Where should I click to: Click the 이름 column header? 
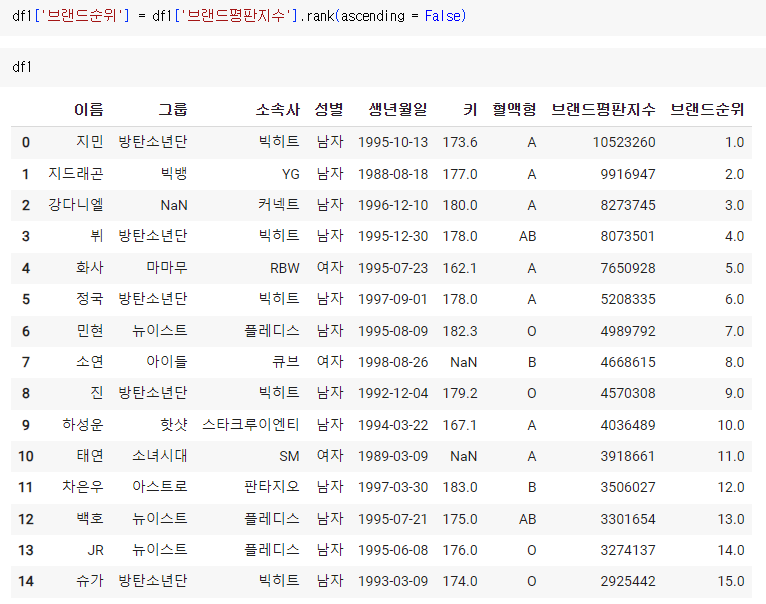click(x=88, y=109)
